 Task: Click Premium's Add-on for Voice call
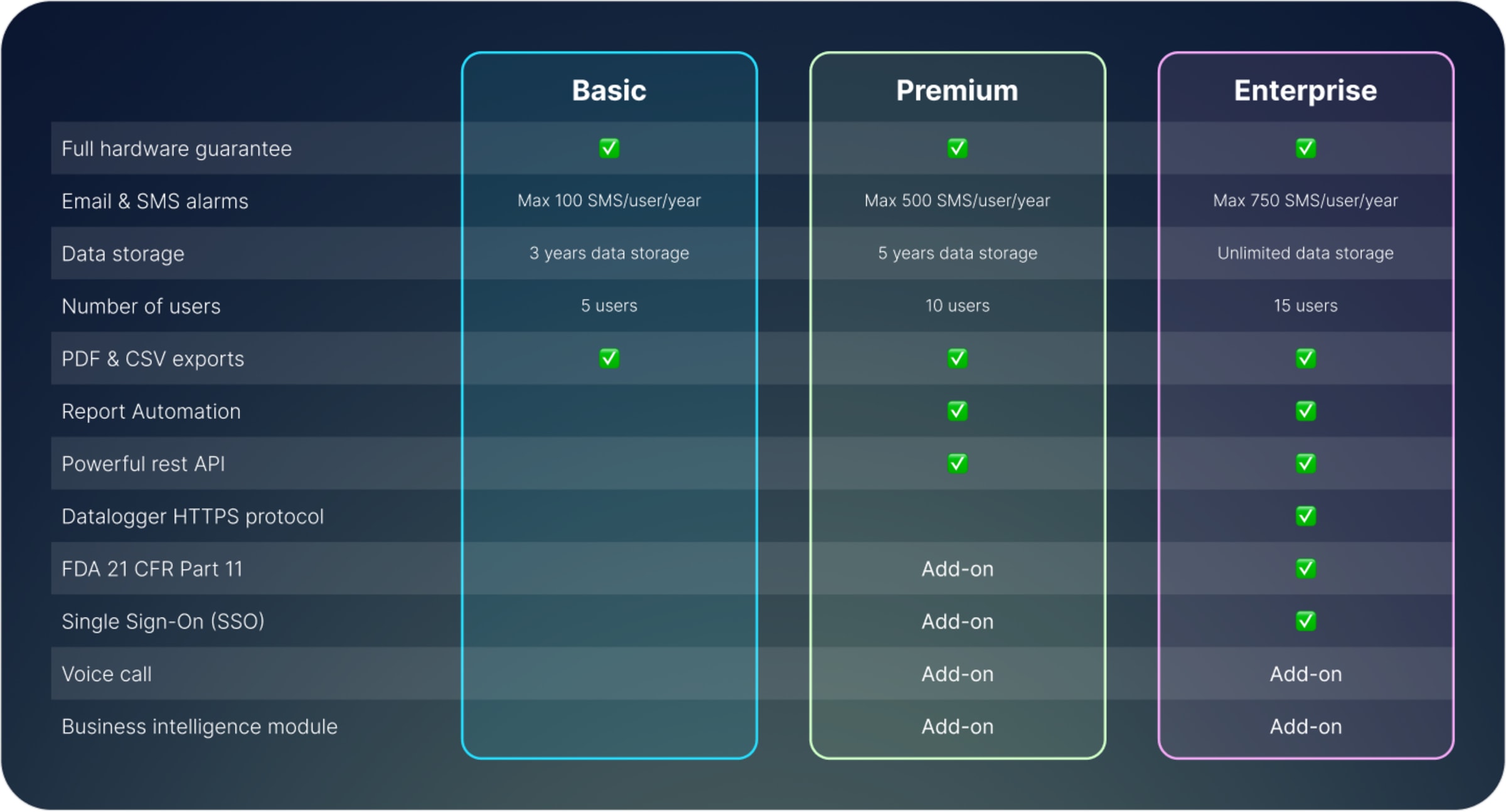pos(957,674)
